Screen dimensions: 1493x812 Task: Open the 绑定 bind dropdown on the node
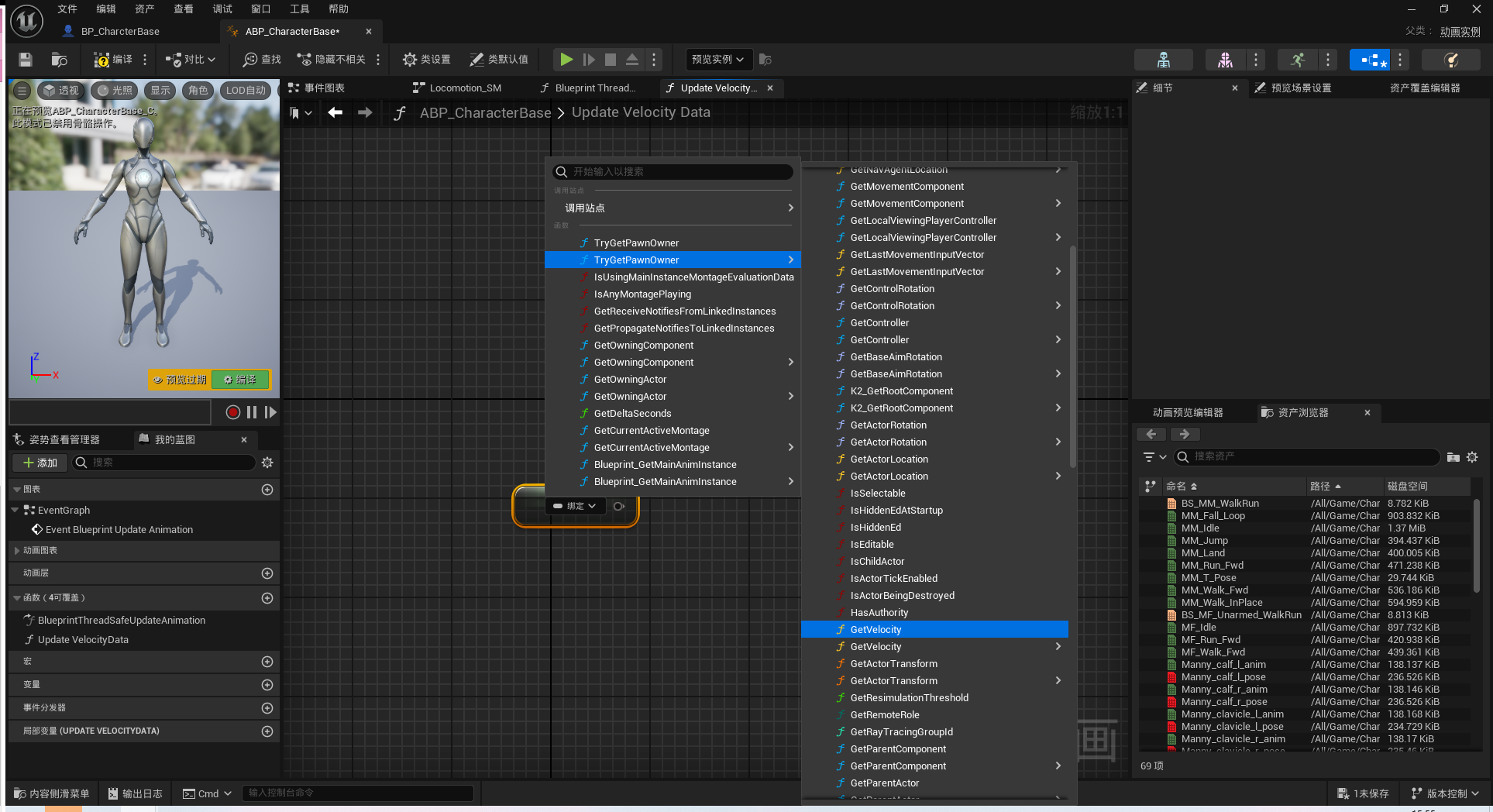pos(575,506)
